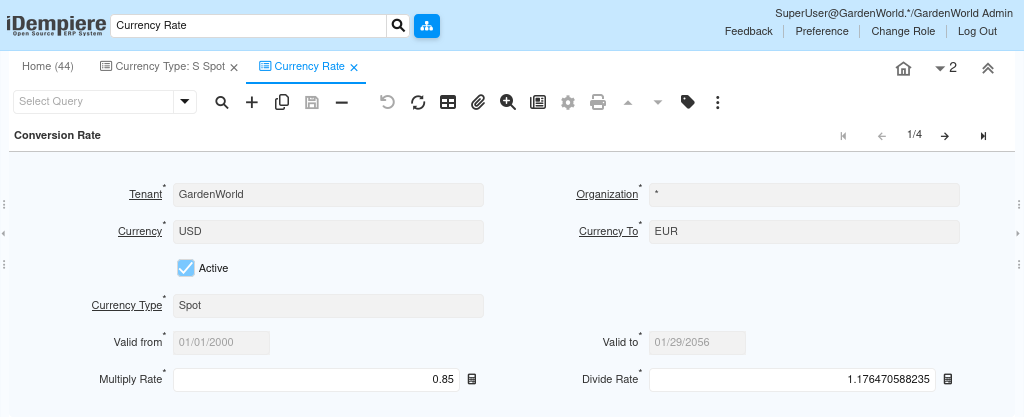Jump to the last record
Viewport: 1024px width, 417px height.
[984, 136]
